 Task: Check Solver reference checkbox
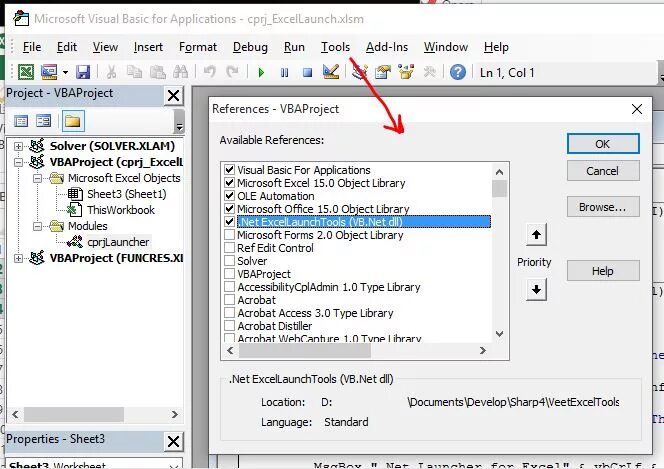tap(230, 261)
